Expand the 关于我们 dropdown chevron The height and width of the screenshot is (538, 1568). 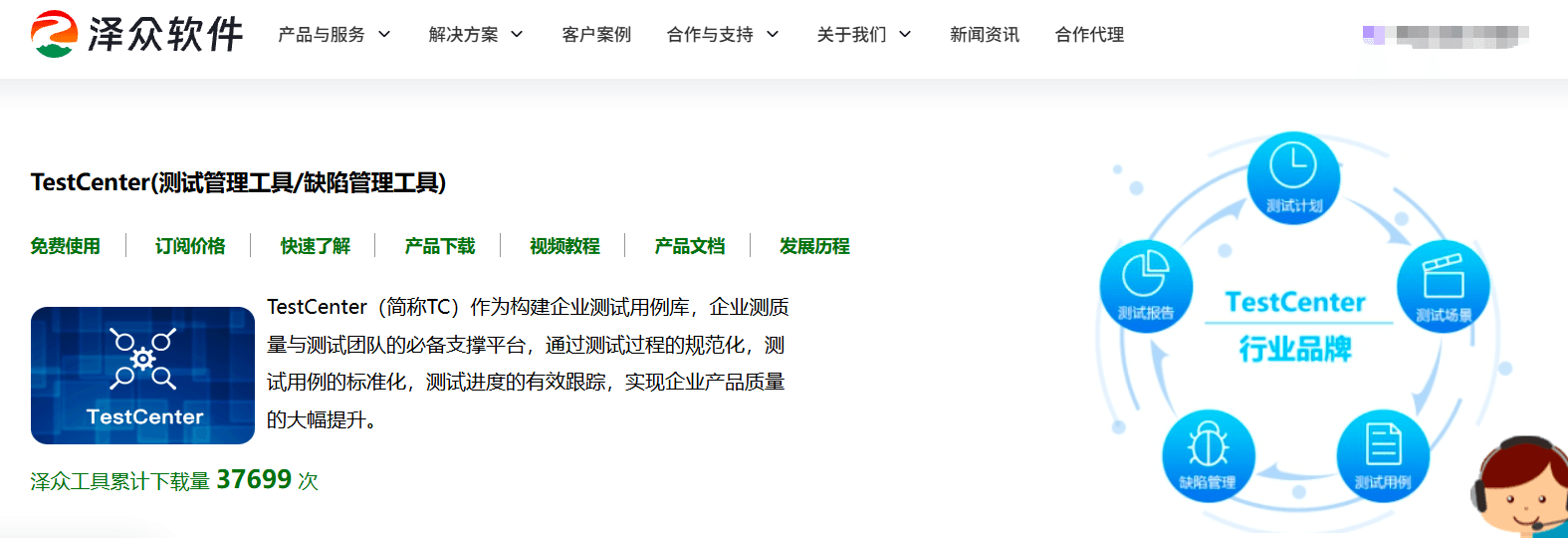click(905, 35)
